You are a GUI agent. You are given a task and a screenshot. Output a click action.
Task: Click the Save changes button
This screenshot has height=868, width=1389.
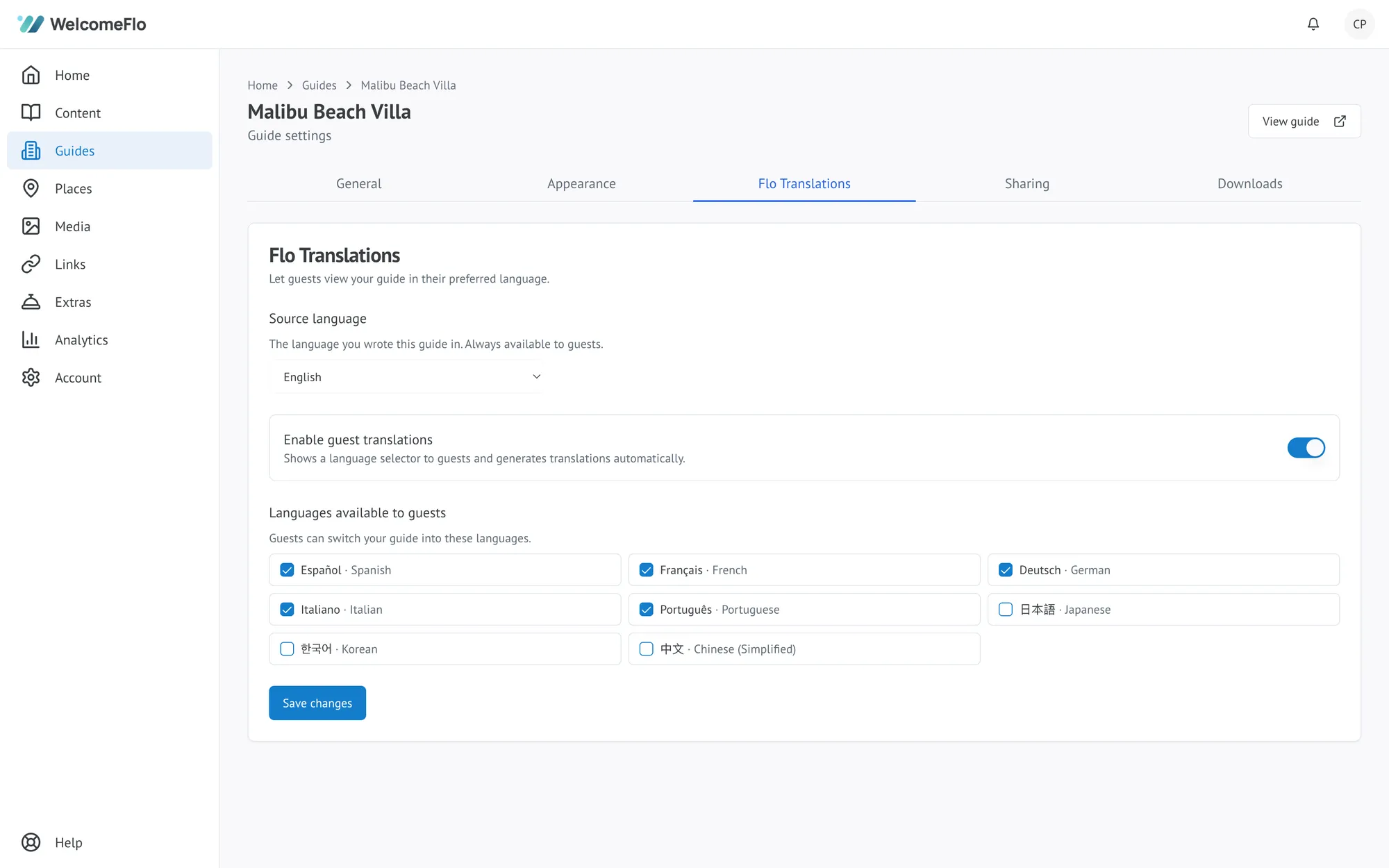317,703
